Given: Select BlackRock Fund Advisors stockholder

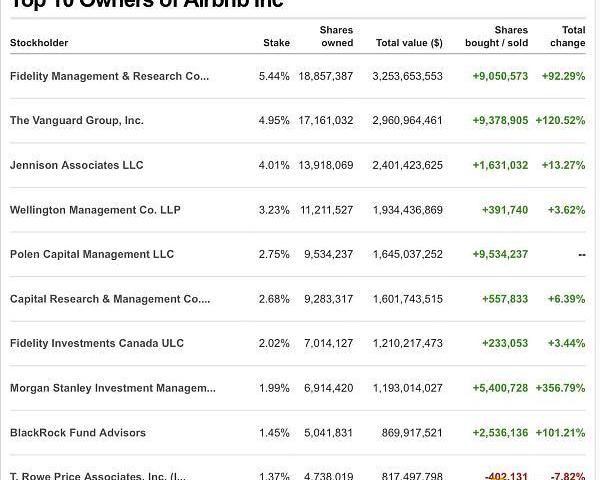Looking at the screenshot, I should tap(78, 433).
